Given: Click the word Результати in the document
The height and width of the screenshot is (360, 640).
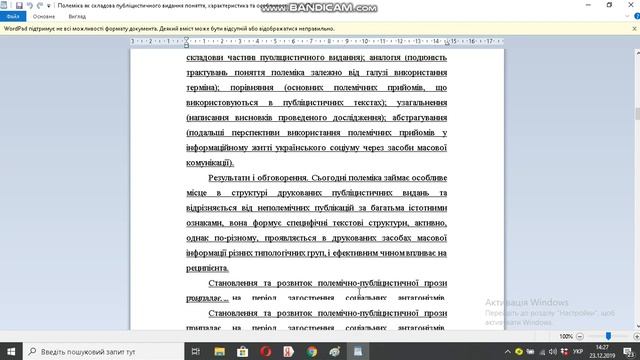Looking at the screenshot, I should (230, 178).
